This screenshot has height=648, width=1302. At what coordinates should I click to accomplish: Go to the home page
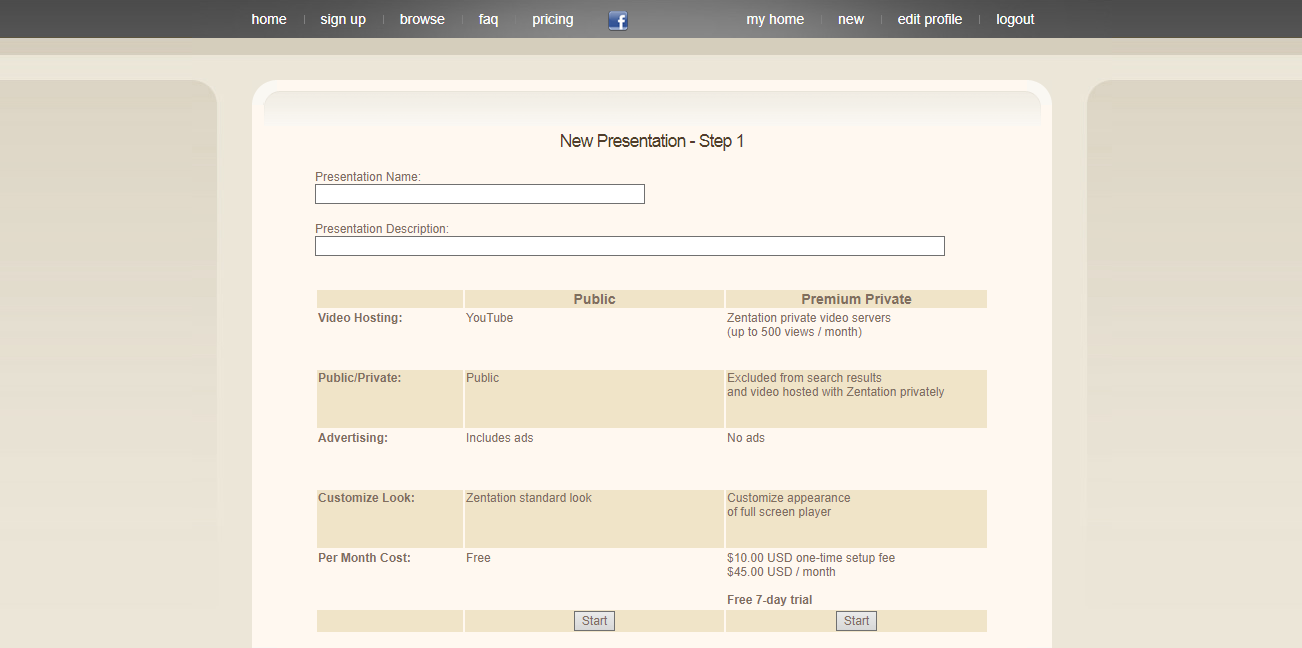[269, 19]
